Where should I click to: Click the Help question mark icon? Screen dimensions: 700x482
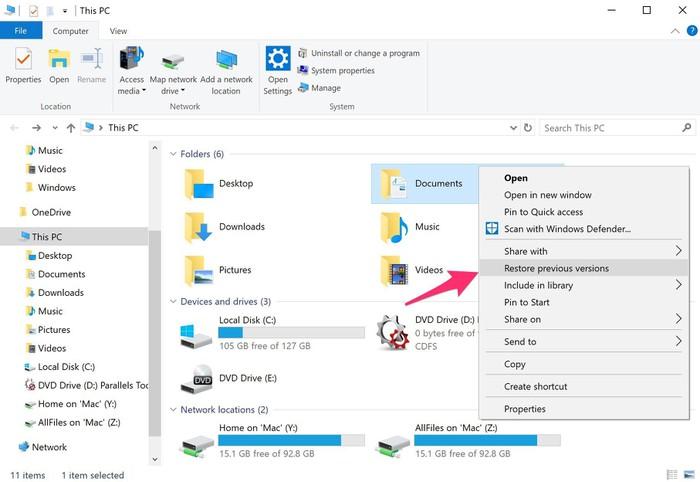pos(692,31)
